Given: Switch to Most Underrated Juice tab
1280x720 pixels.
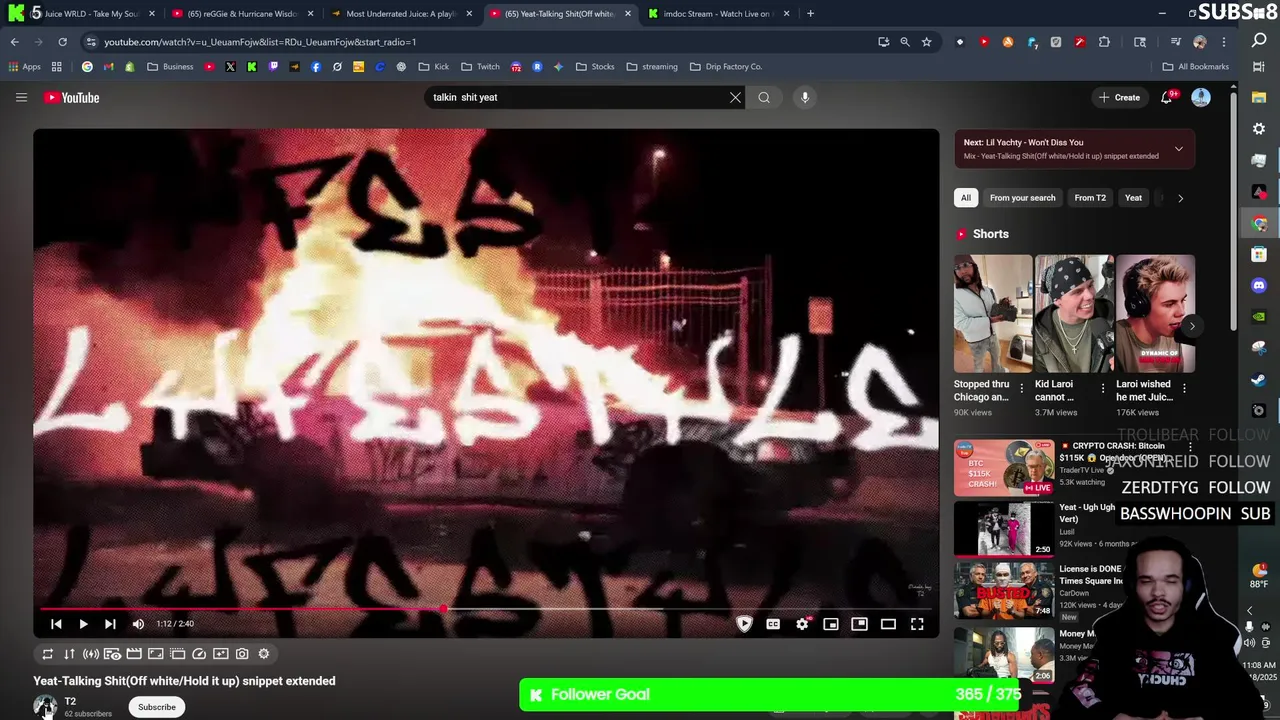Looking at the screenshot, I should tap(400, 14).
